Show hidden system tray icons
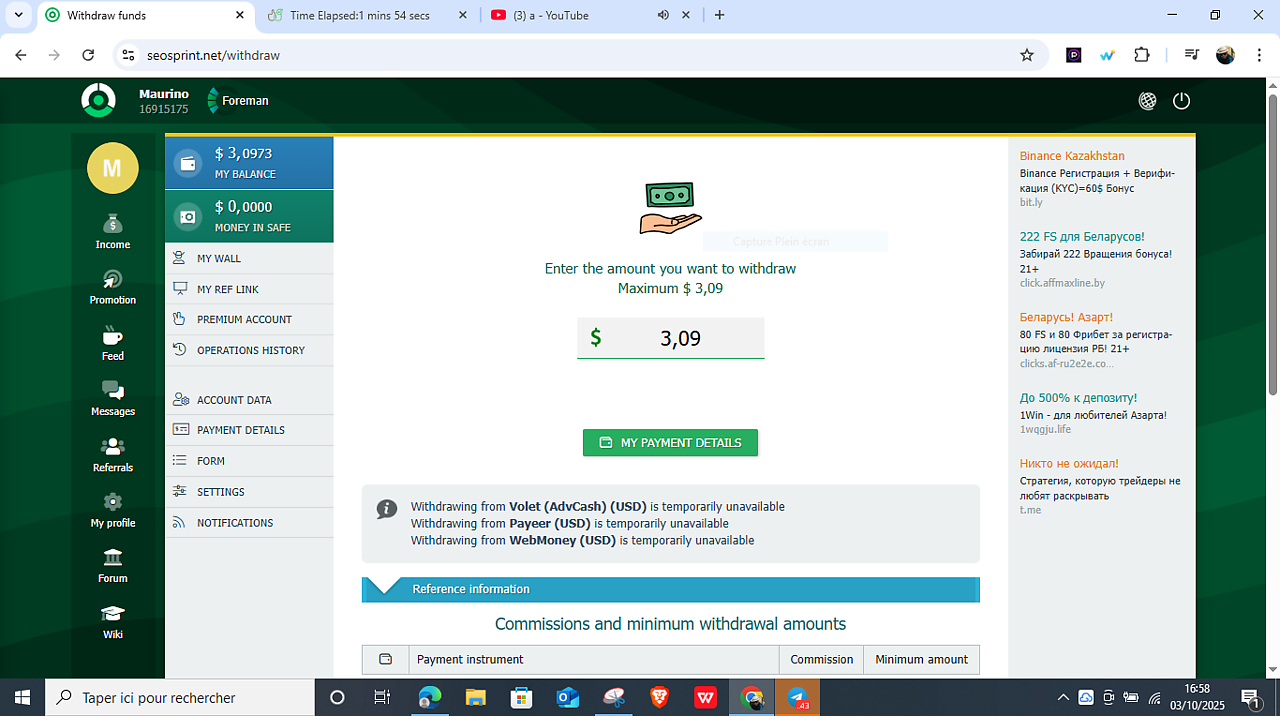 pos(1062,698)
